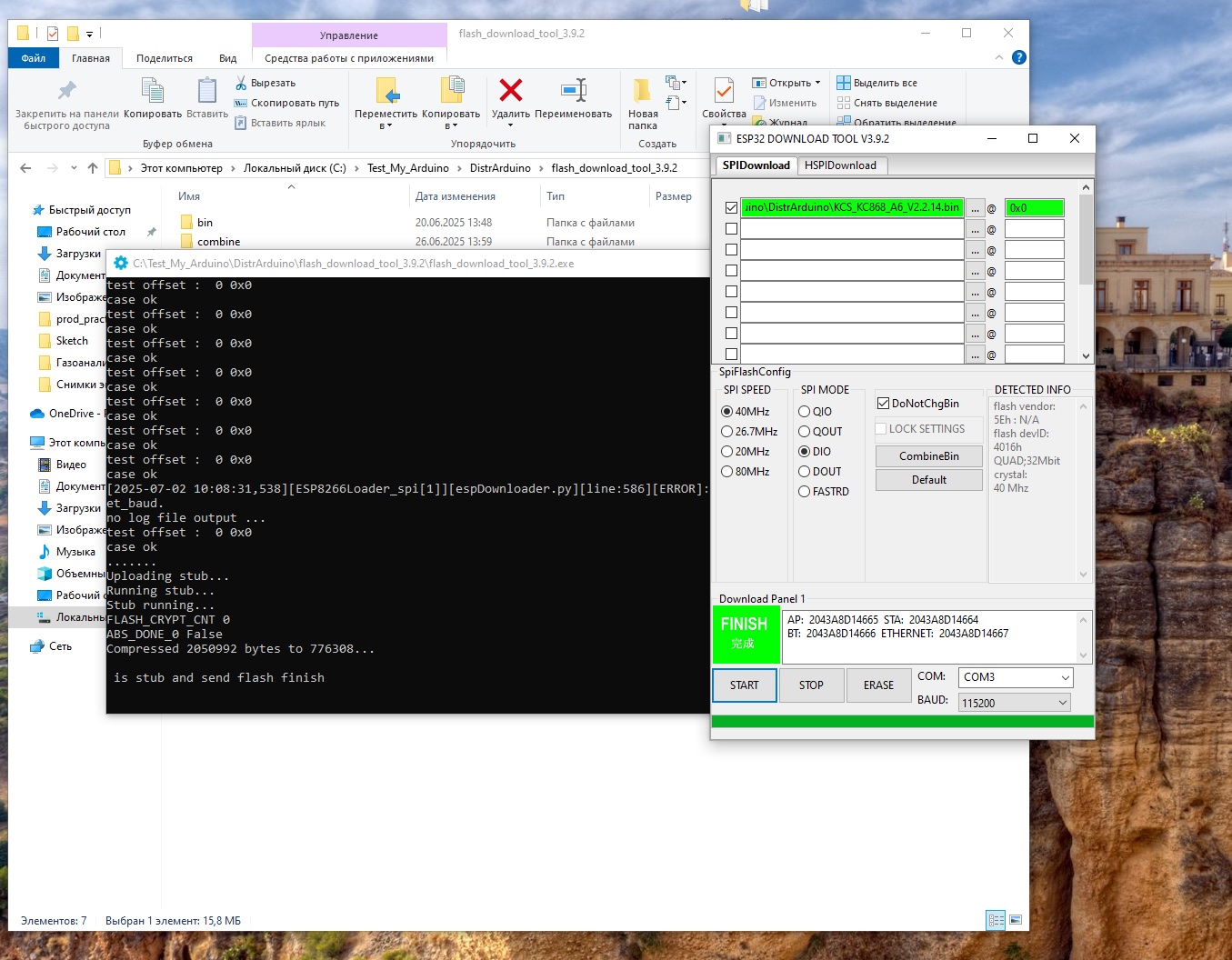Click the green 0x0 address field

(x=1034, y=208)
